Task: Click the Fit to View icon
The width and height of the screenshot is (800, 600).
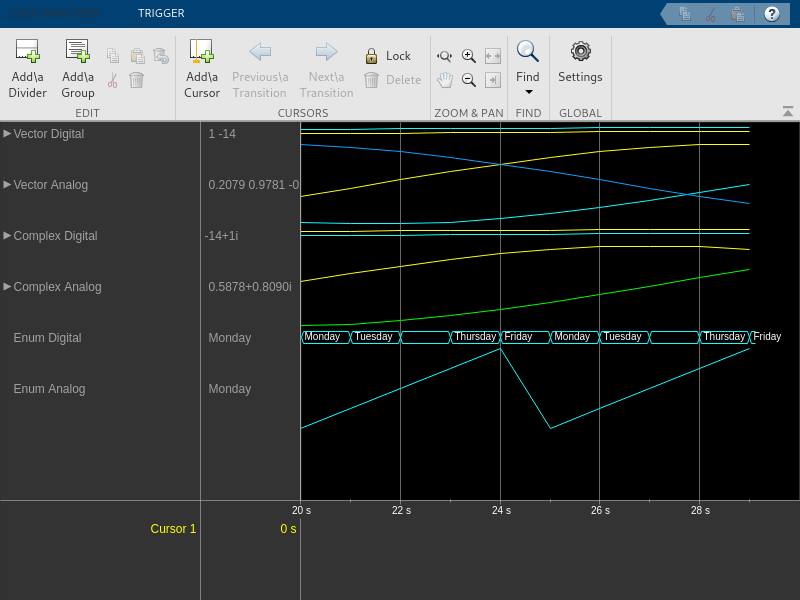Action: [492, 56]
